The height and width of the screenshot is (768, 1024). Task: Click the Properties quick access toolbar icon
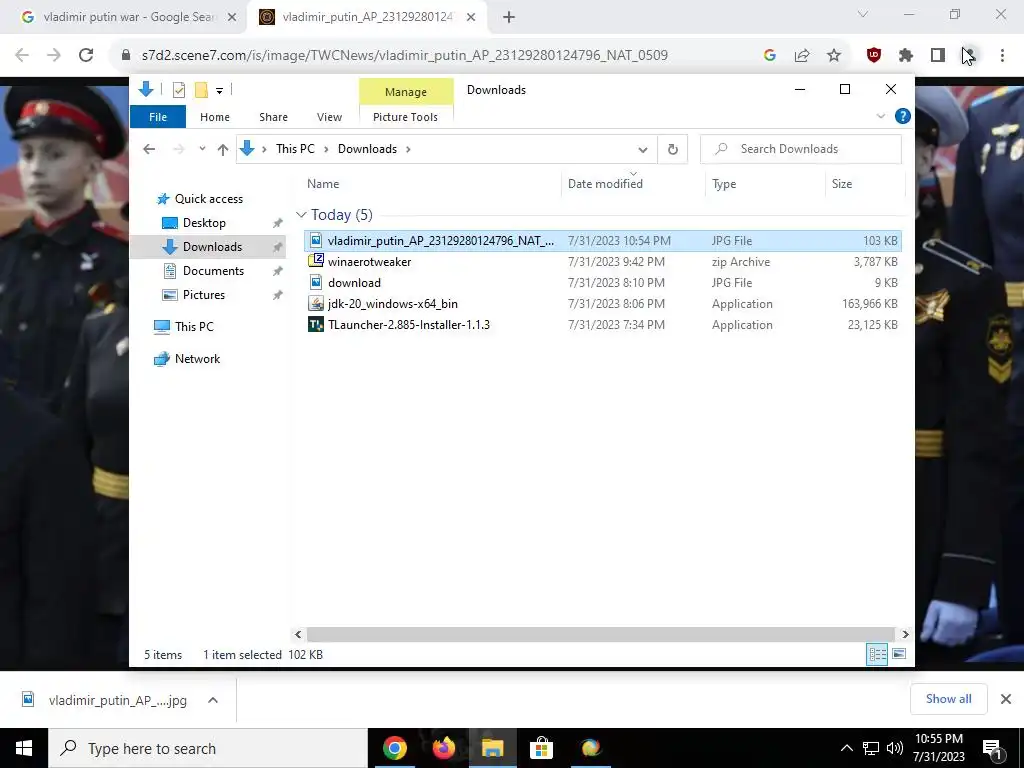coord(178,90)
